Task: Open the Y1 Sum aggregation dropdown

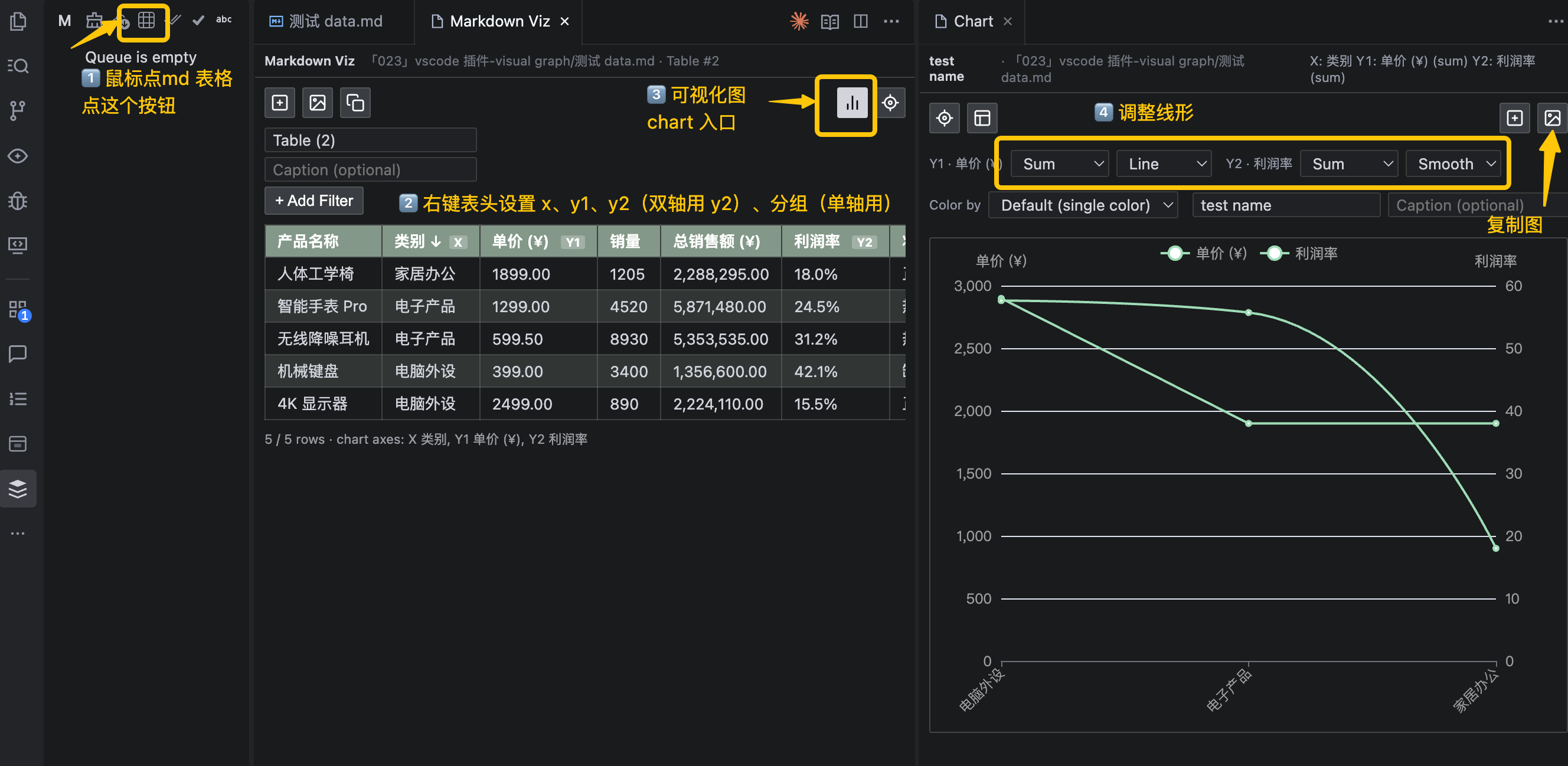Action: pyautogui.click(x=1060, y=163)
